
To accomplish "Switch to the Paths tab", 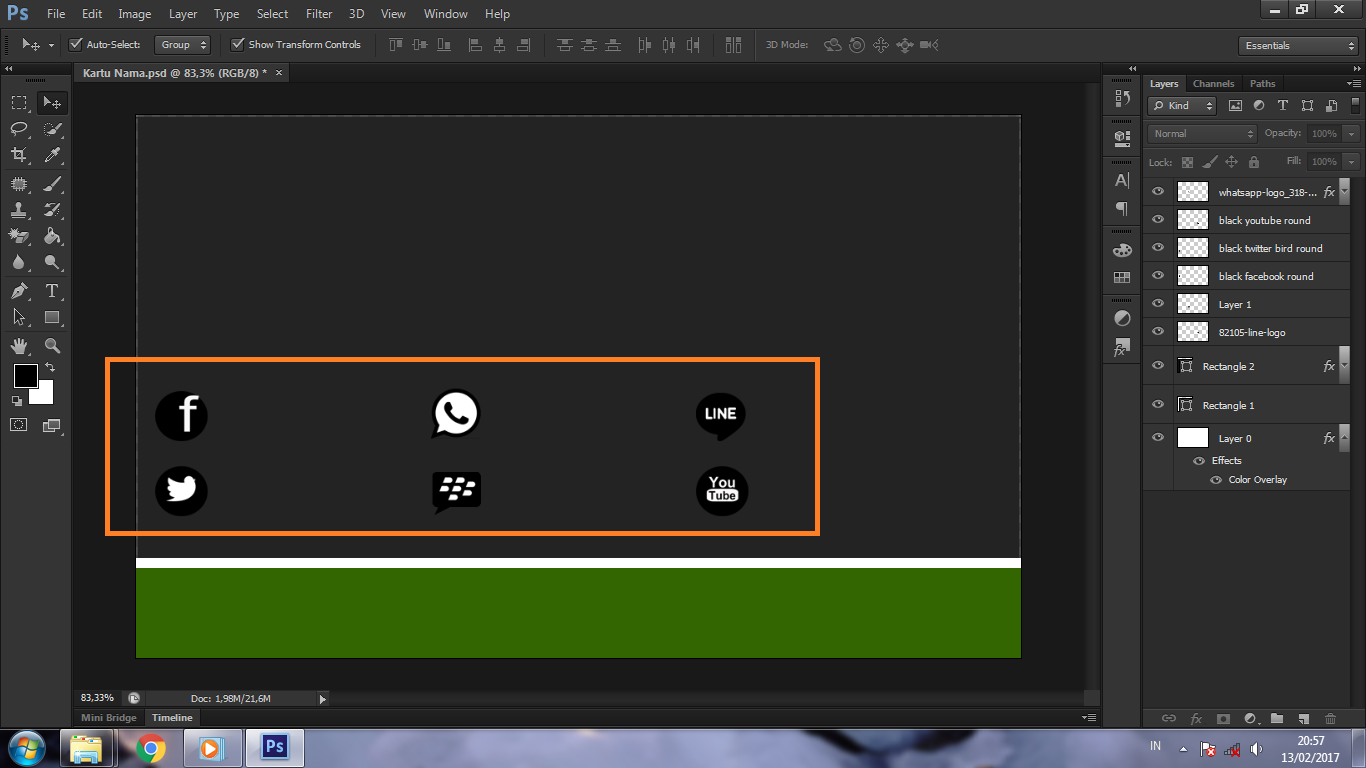I will click(x=1263, y=84).
